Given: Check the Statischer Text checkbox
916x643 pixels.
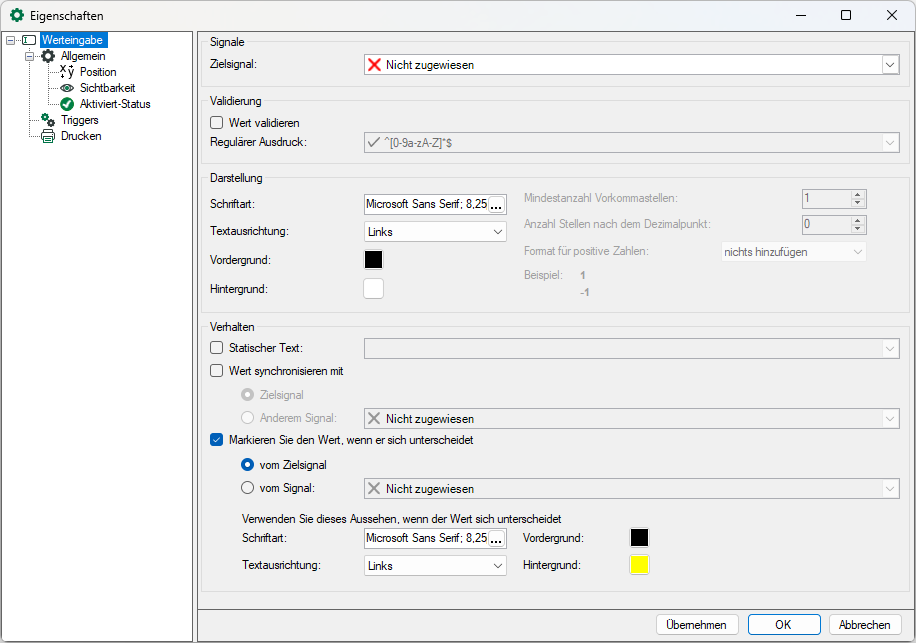Looking at the screenshot, I should [x=216, y=348].
